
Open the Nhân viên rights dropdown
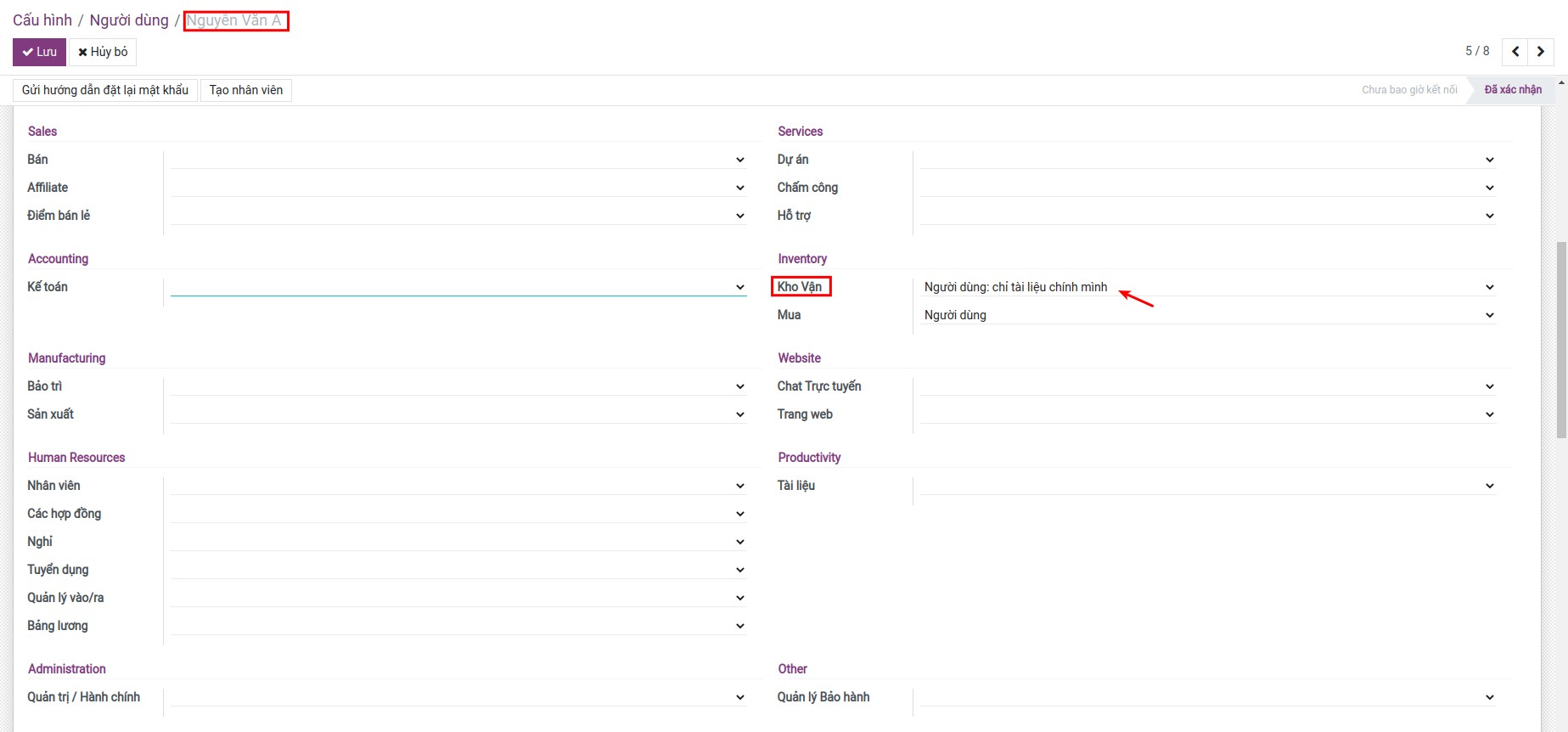[x=458, y=486]
